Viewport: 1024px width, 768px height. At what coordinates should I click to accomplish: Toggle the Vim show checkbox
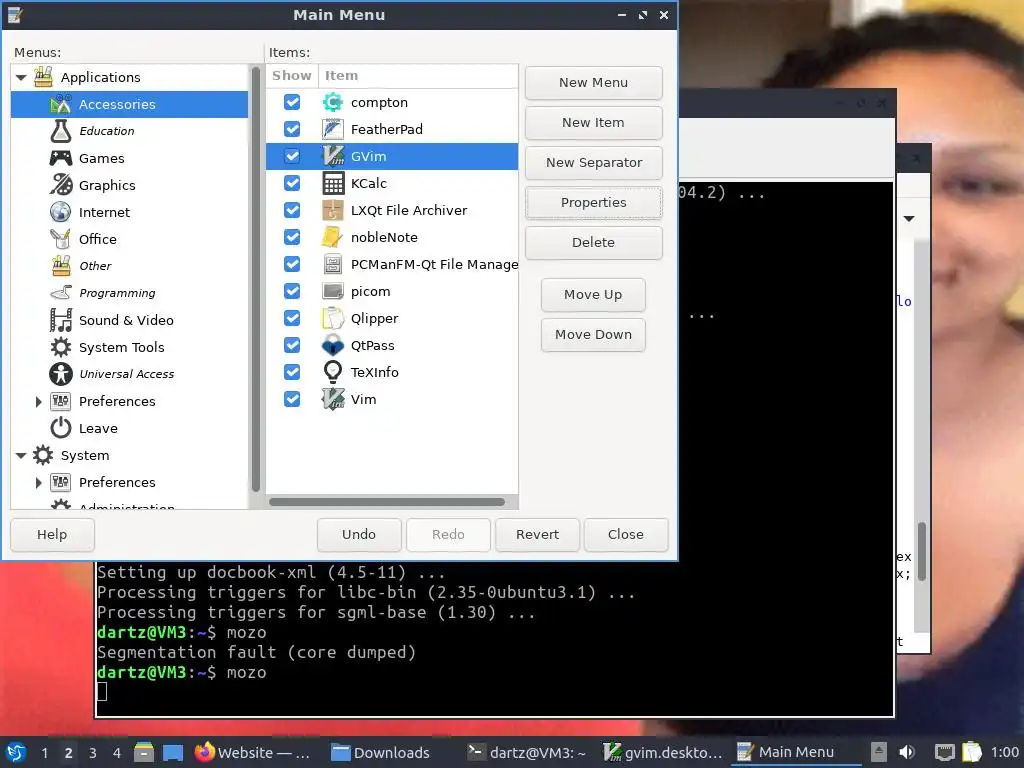click(292, 399)
